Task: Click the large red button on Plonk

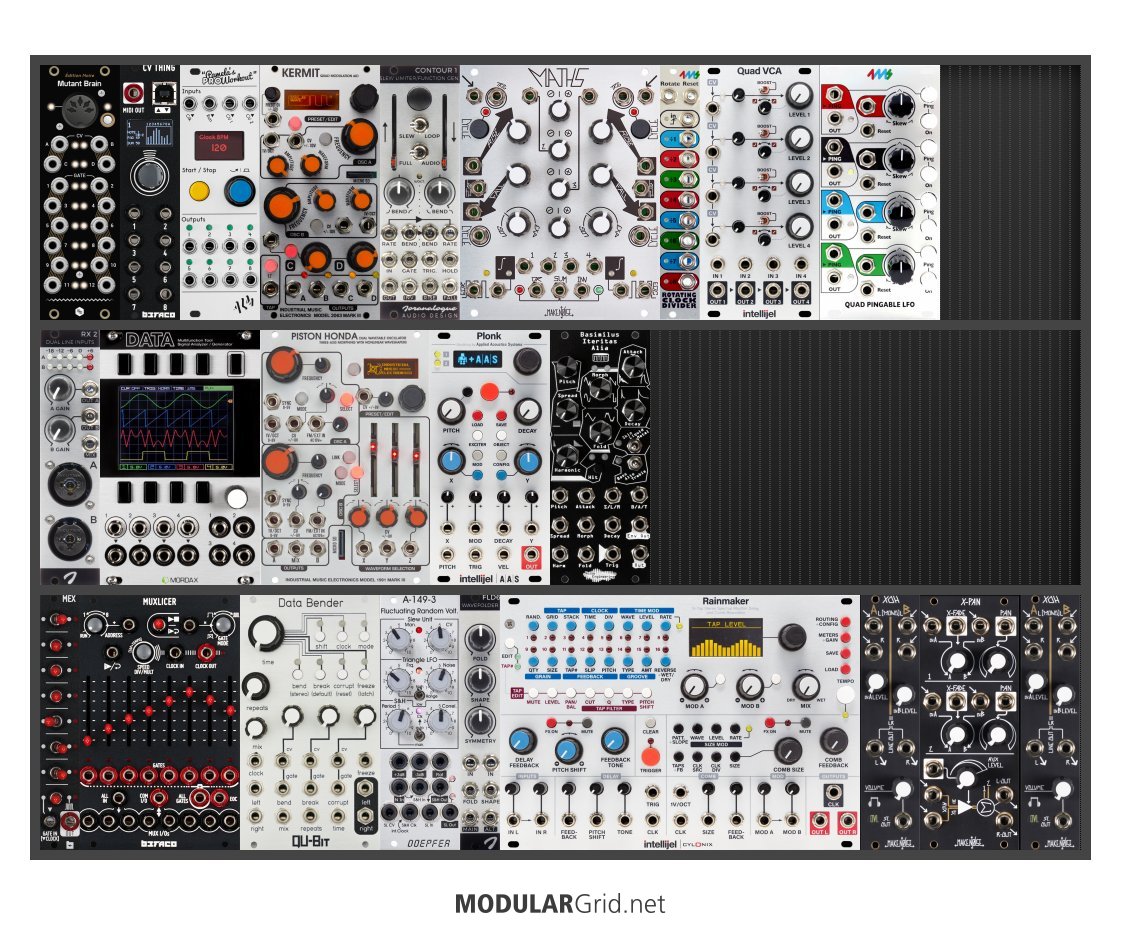Action: [x=489, y=391]
